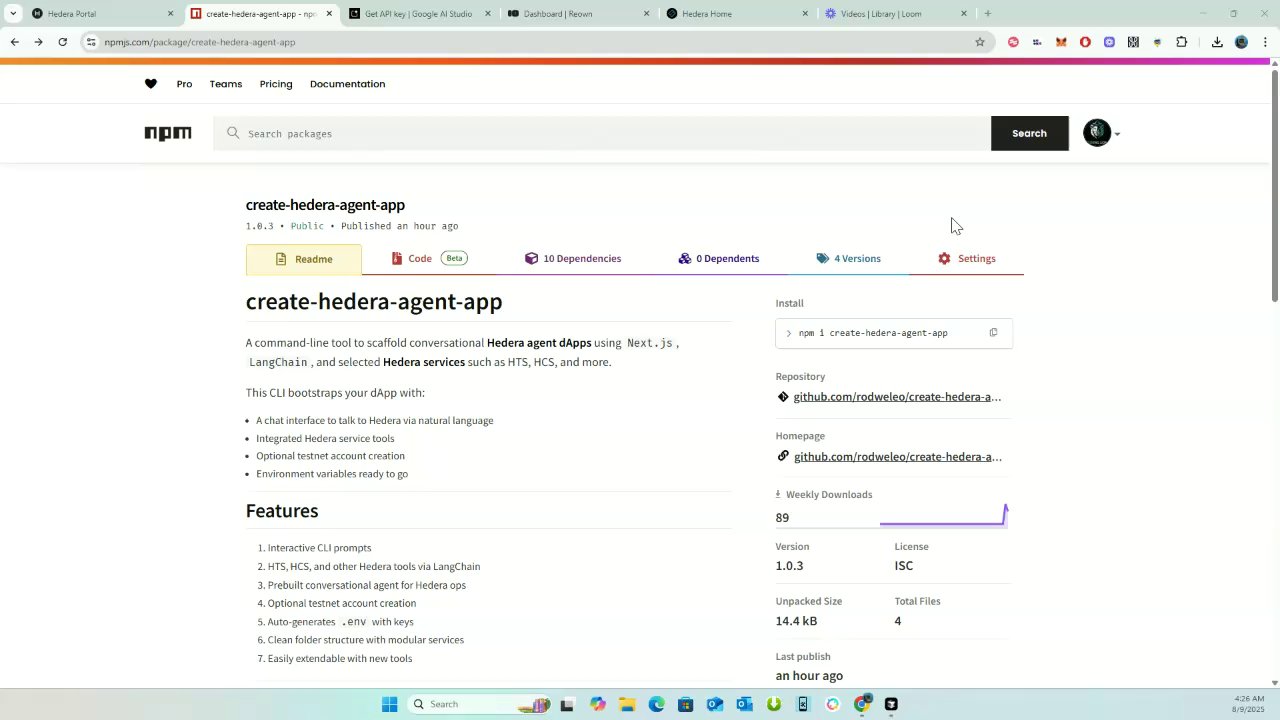The width and height of the screenshot is (1280, 720).
Task: Open Copilot from the taskbar
Action: tap(598, 704)
